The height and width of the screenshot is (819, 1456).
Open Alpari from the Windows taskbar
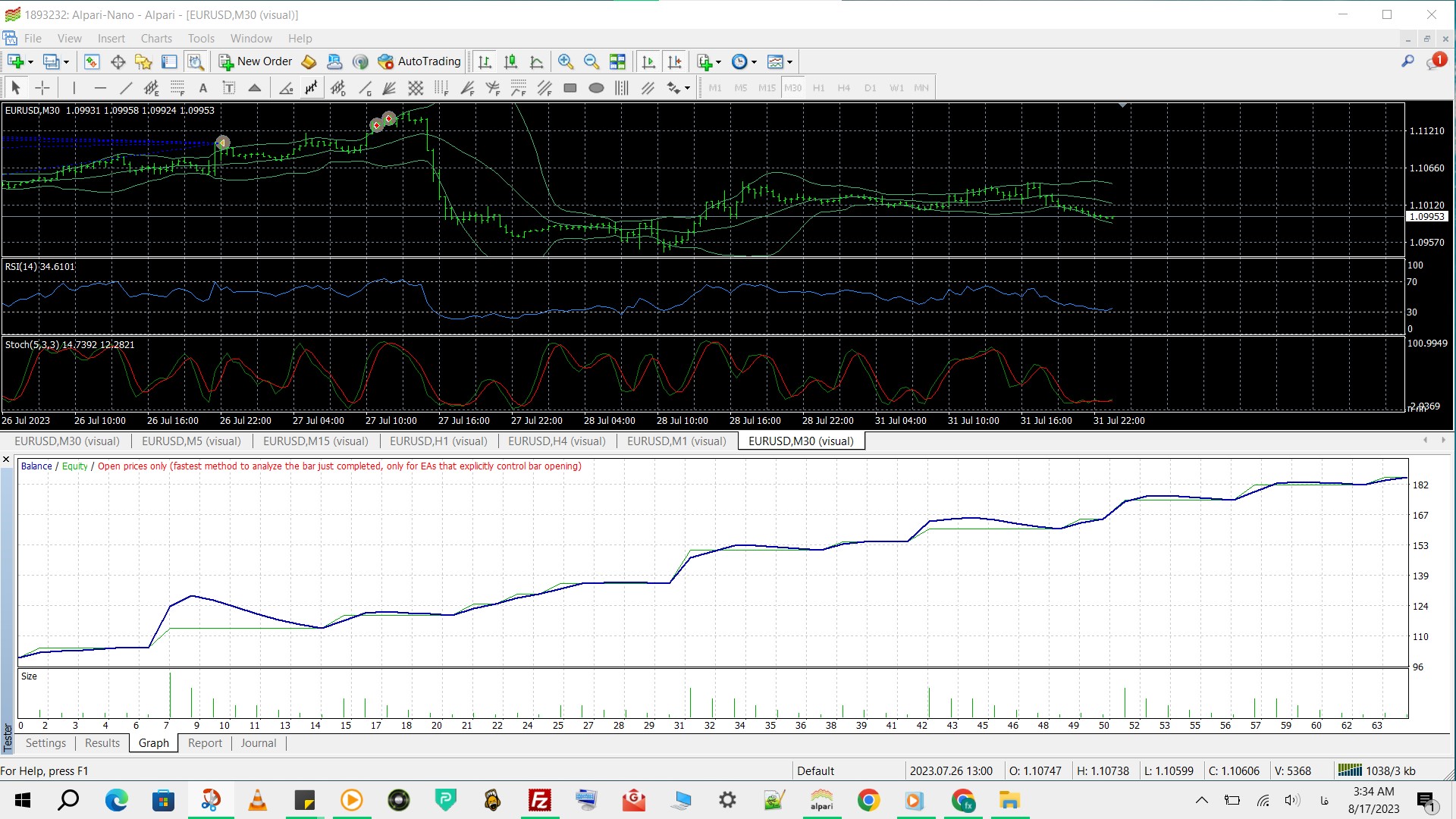click(x=821, y=800)
